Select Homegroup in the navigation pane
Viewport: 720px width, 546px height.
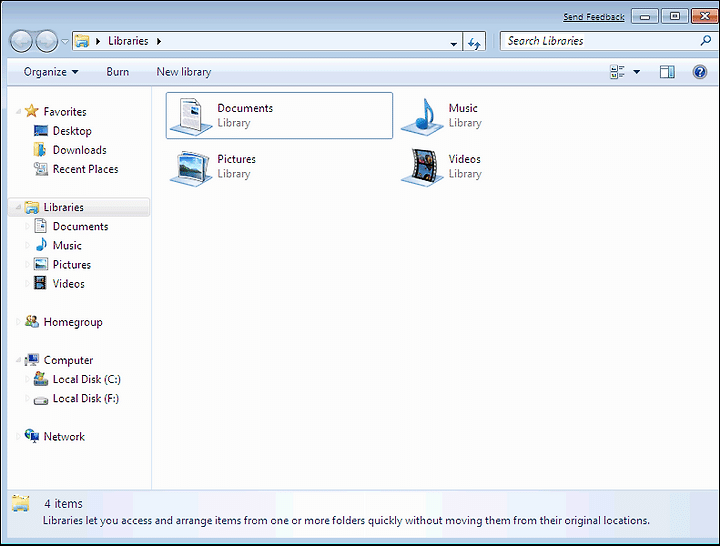pyautogui.click(x=73, y=322)
